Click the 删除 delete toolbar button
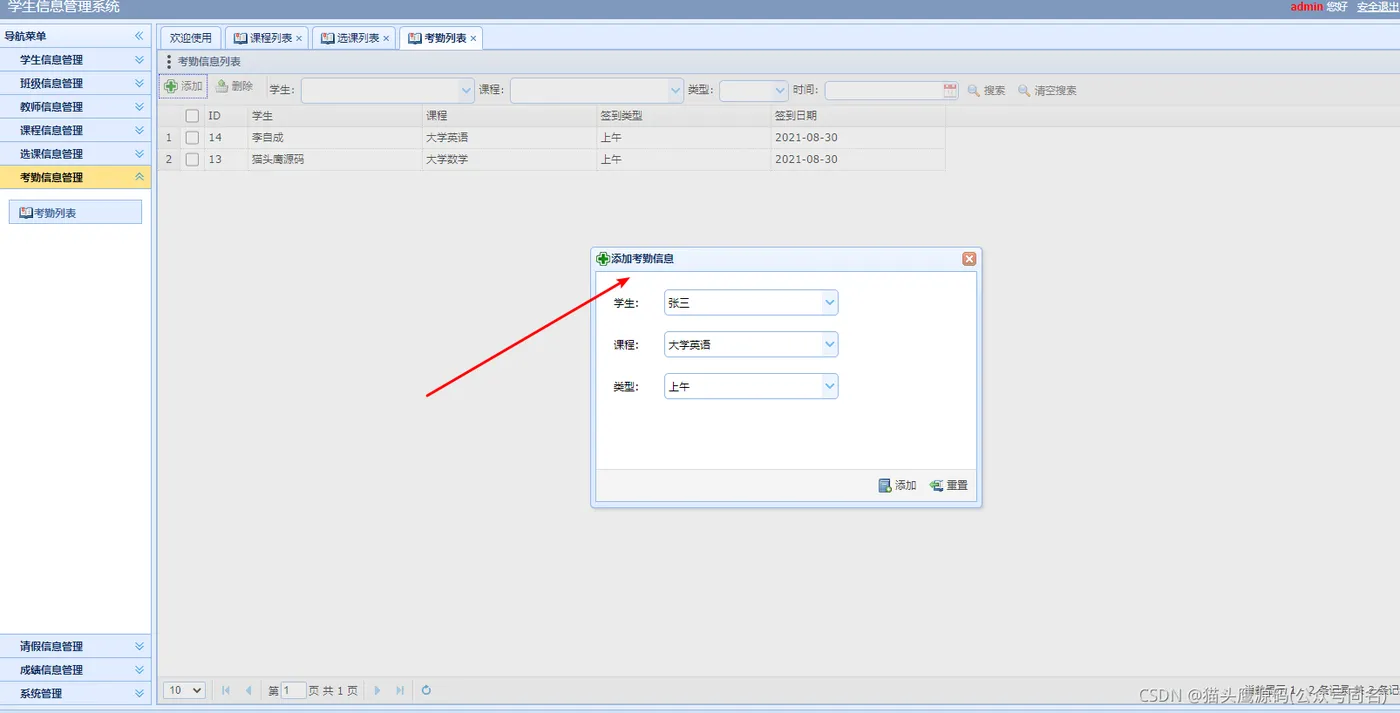The height and width of the screenshot is (713, 1400). pos(235,87)
